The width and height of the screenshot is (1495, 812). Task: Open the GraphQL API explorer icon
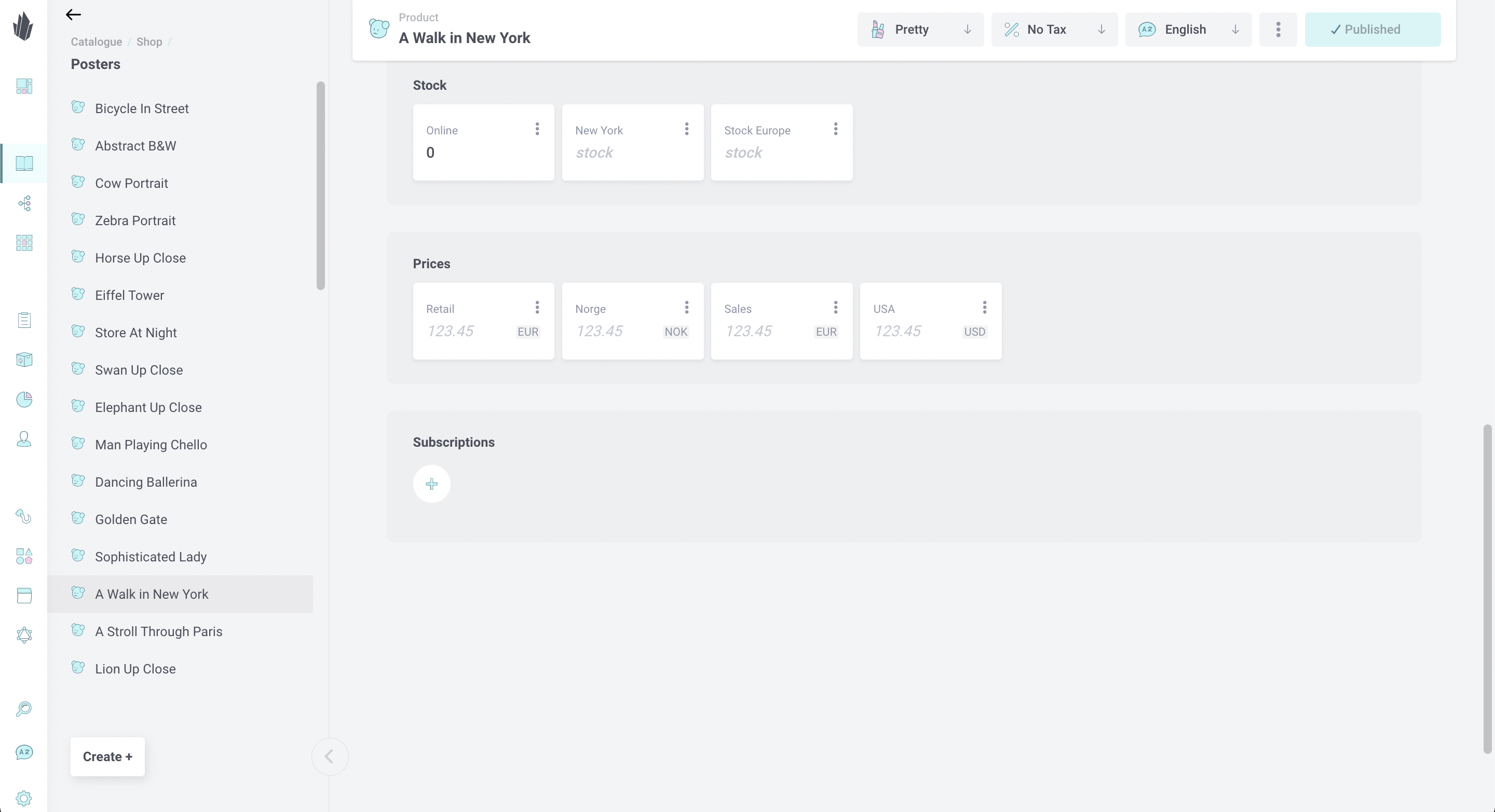(24, 635)
